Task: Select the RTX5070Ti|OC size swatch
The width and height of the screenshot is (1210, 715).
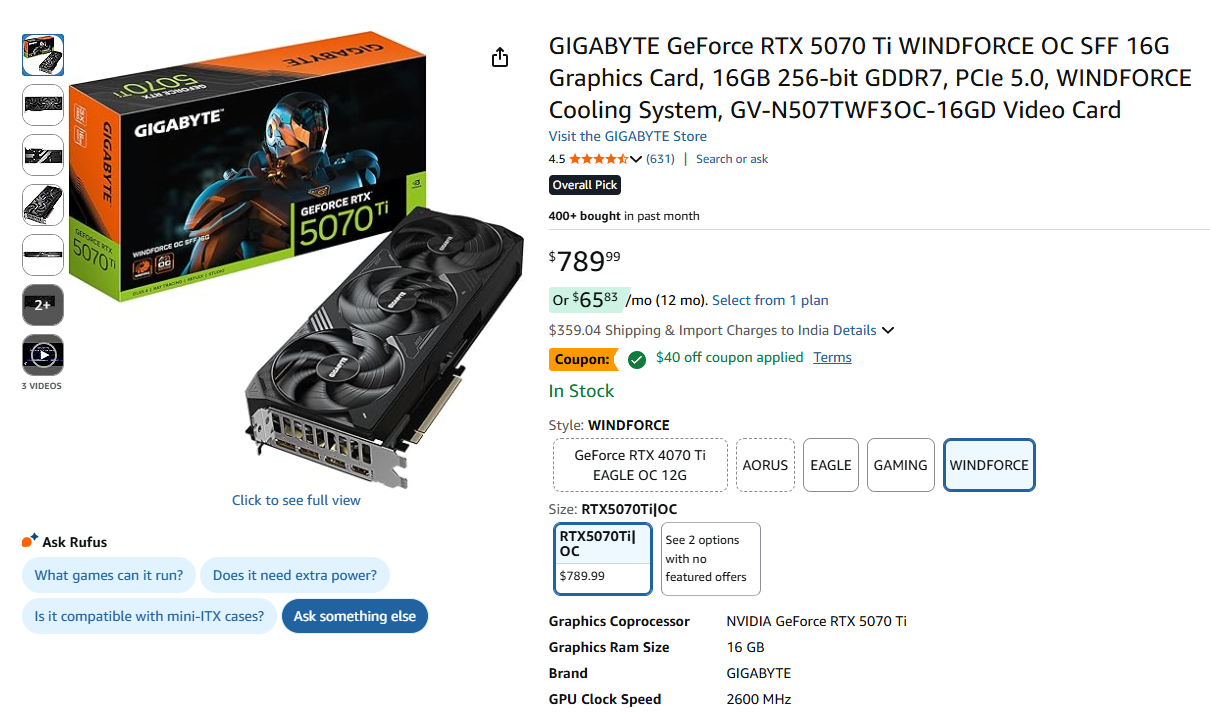Action: click(602, 558)
